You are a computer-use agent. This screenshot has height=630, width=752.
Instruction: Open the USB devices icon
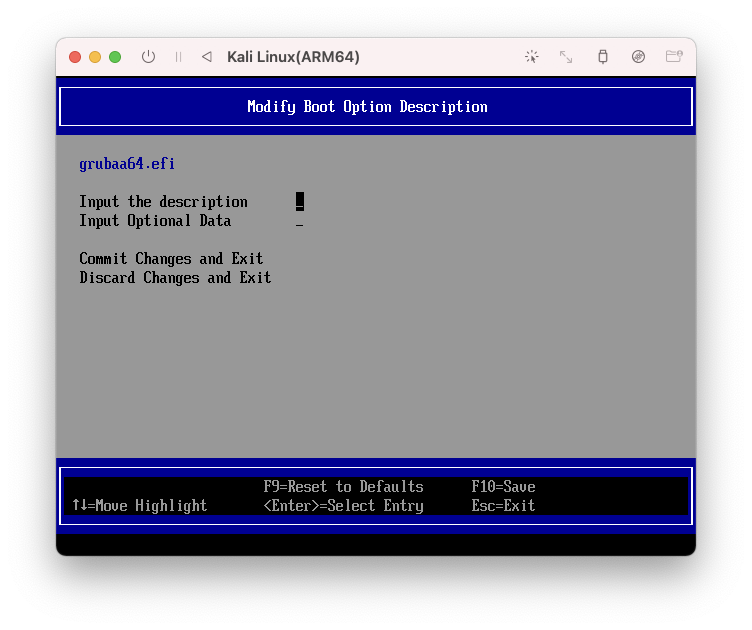coord(603,57)
